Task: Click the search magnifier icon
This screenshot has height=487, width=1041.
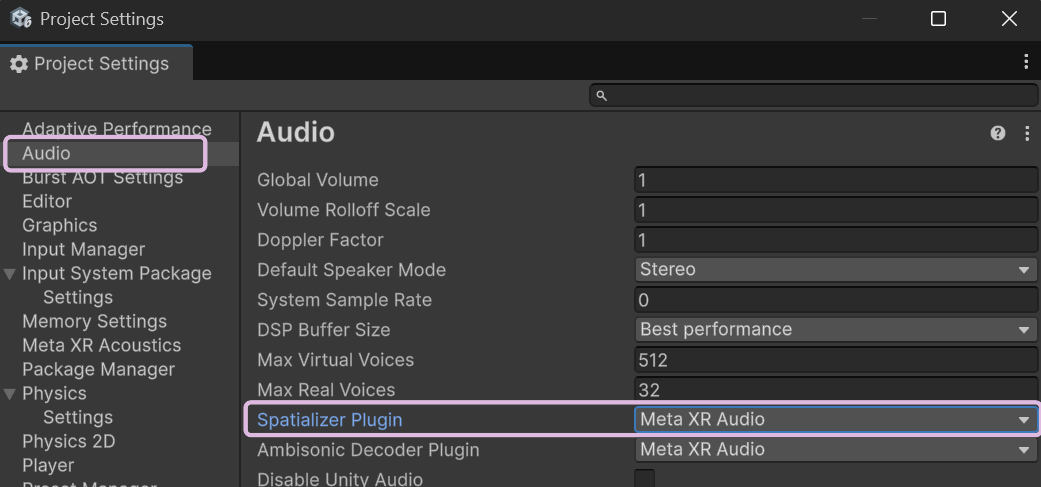Action: point(602,96)
